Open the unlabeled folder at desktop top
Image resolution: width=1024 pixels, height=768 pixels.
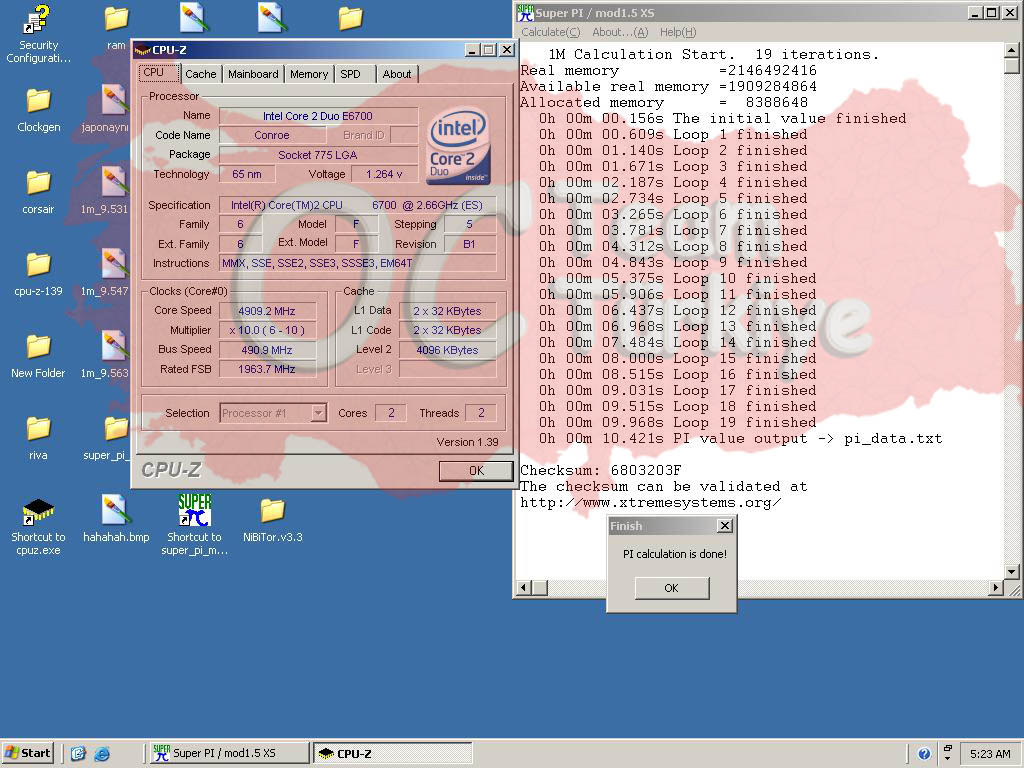(351, 18)
